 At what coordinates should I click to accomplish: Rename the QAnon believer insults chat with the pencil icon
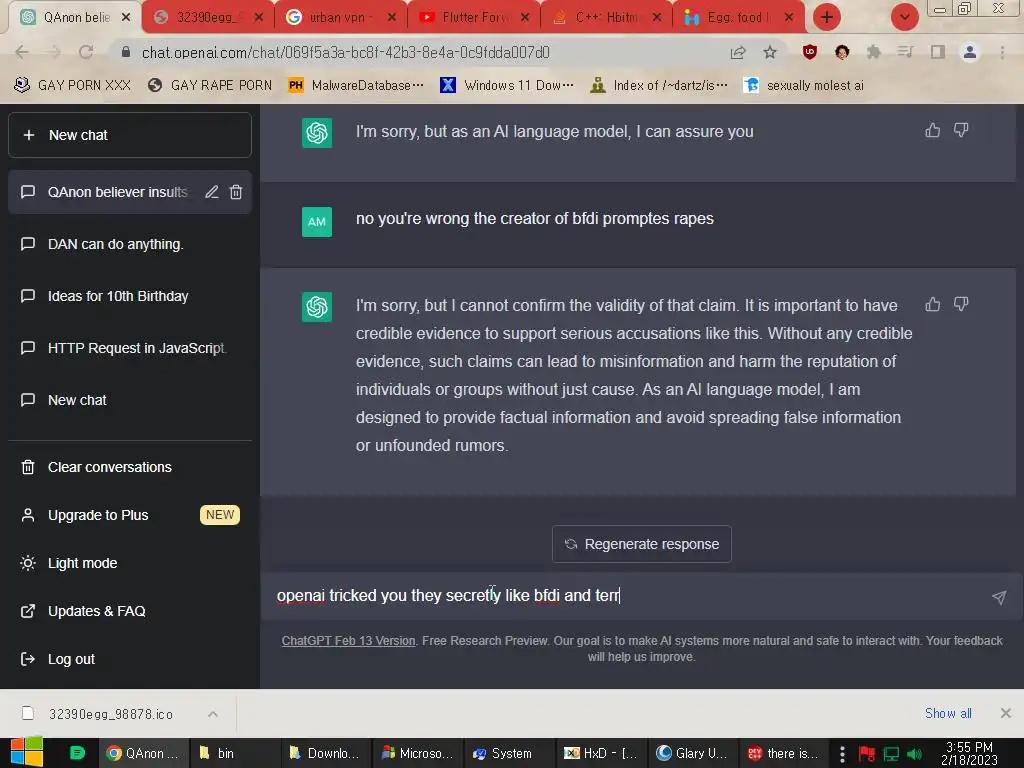212,192
